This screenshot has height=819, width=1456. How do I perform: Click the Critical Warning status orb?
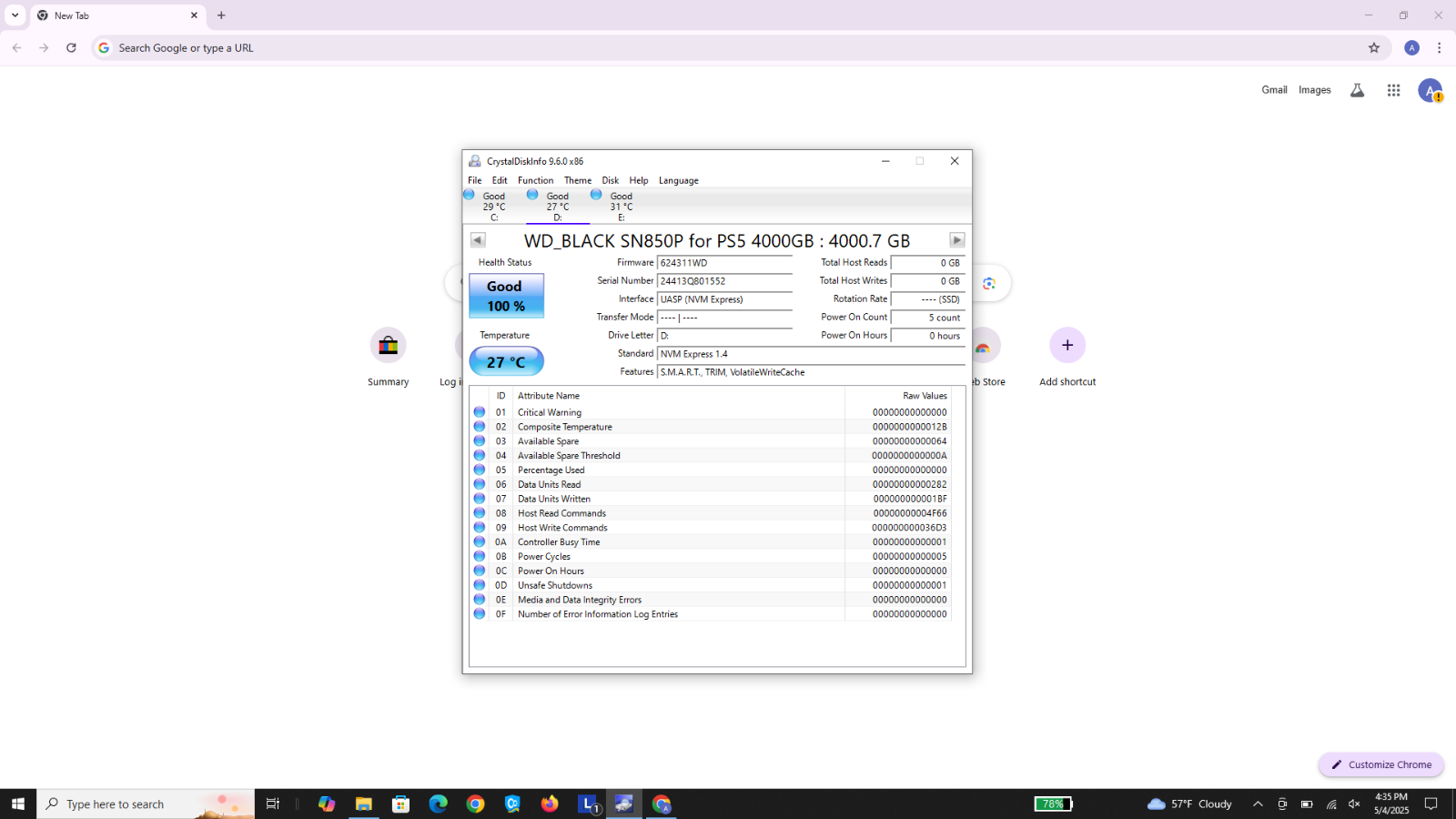480,412
